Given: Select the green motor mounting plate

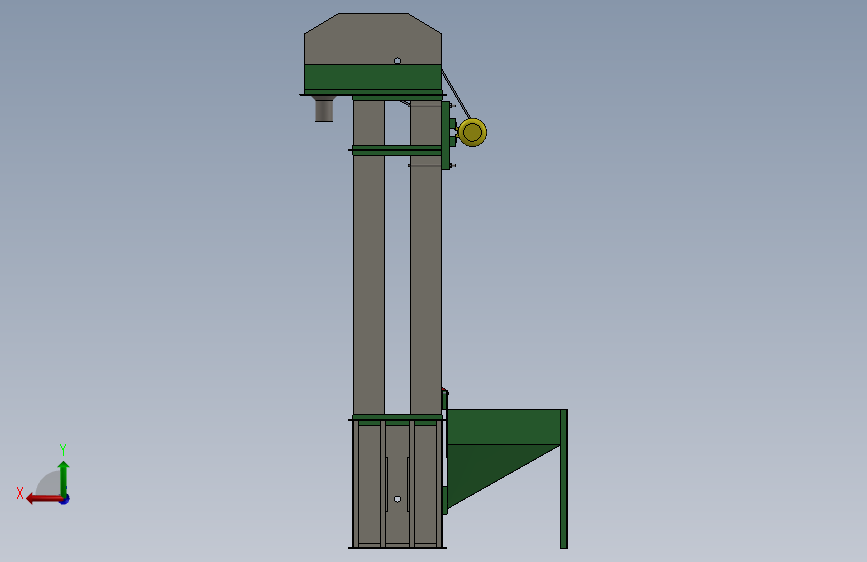Looking at the screenshot, I should point(446,135).
